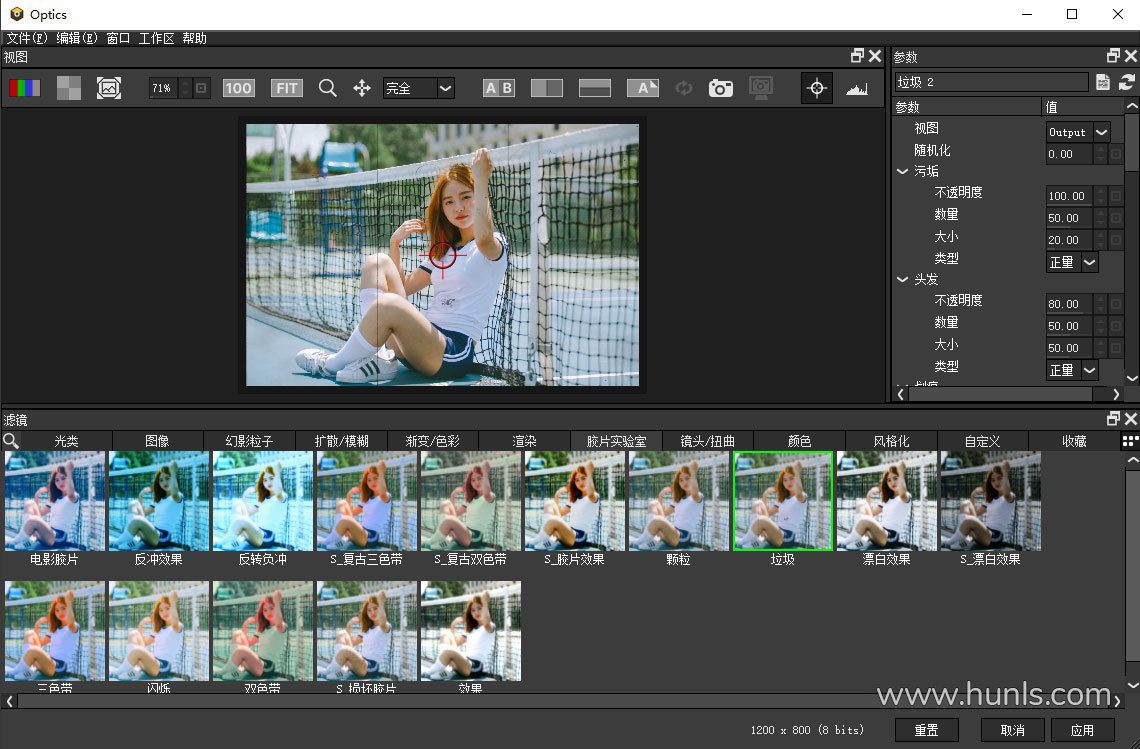Image resolution: width=1140 pixels, height=749 pixels.
Task: Click the preset file icon beside 垃圾 2
Action: [x=1103, y=82]
